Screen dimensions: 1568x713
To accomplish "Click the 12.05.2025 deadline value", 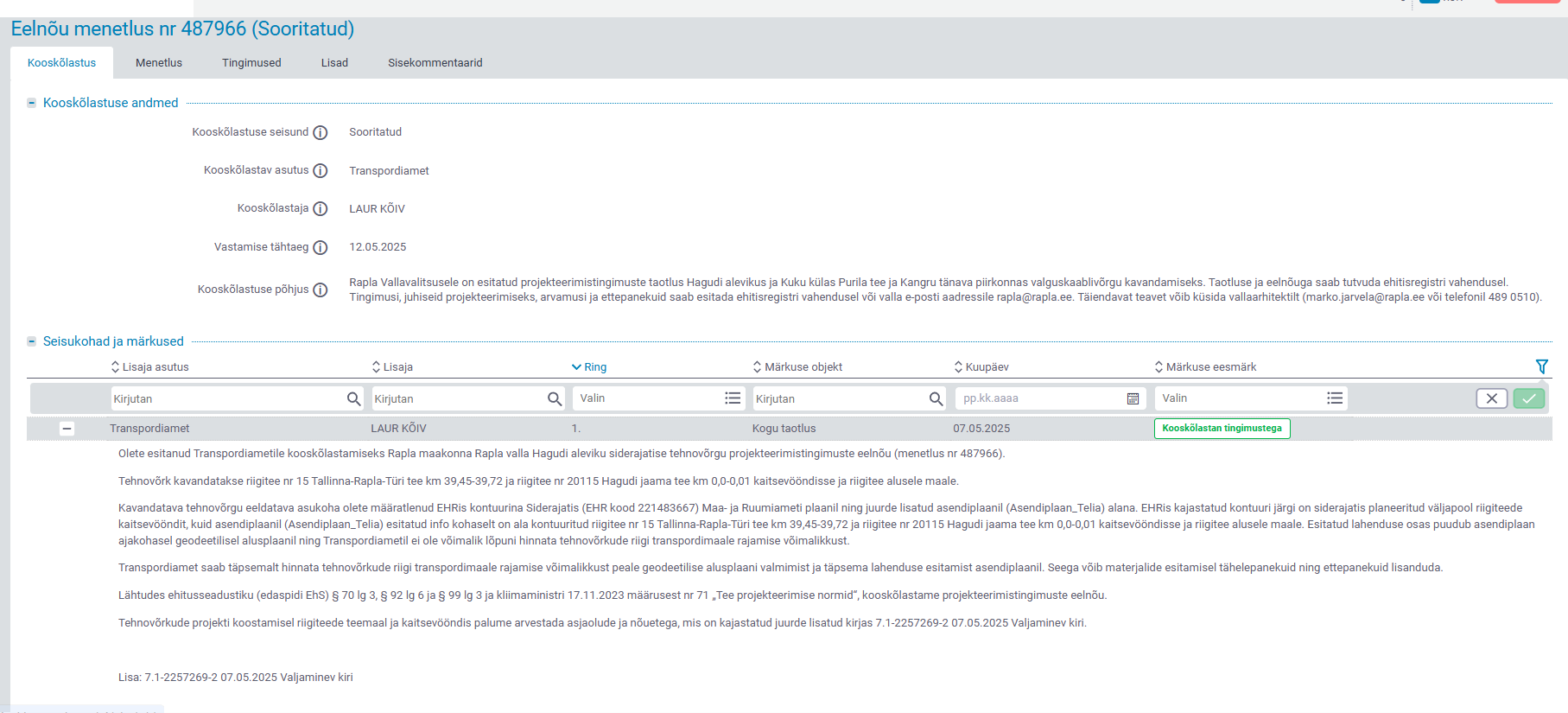I will (x=378, y=247).
